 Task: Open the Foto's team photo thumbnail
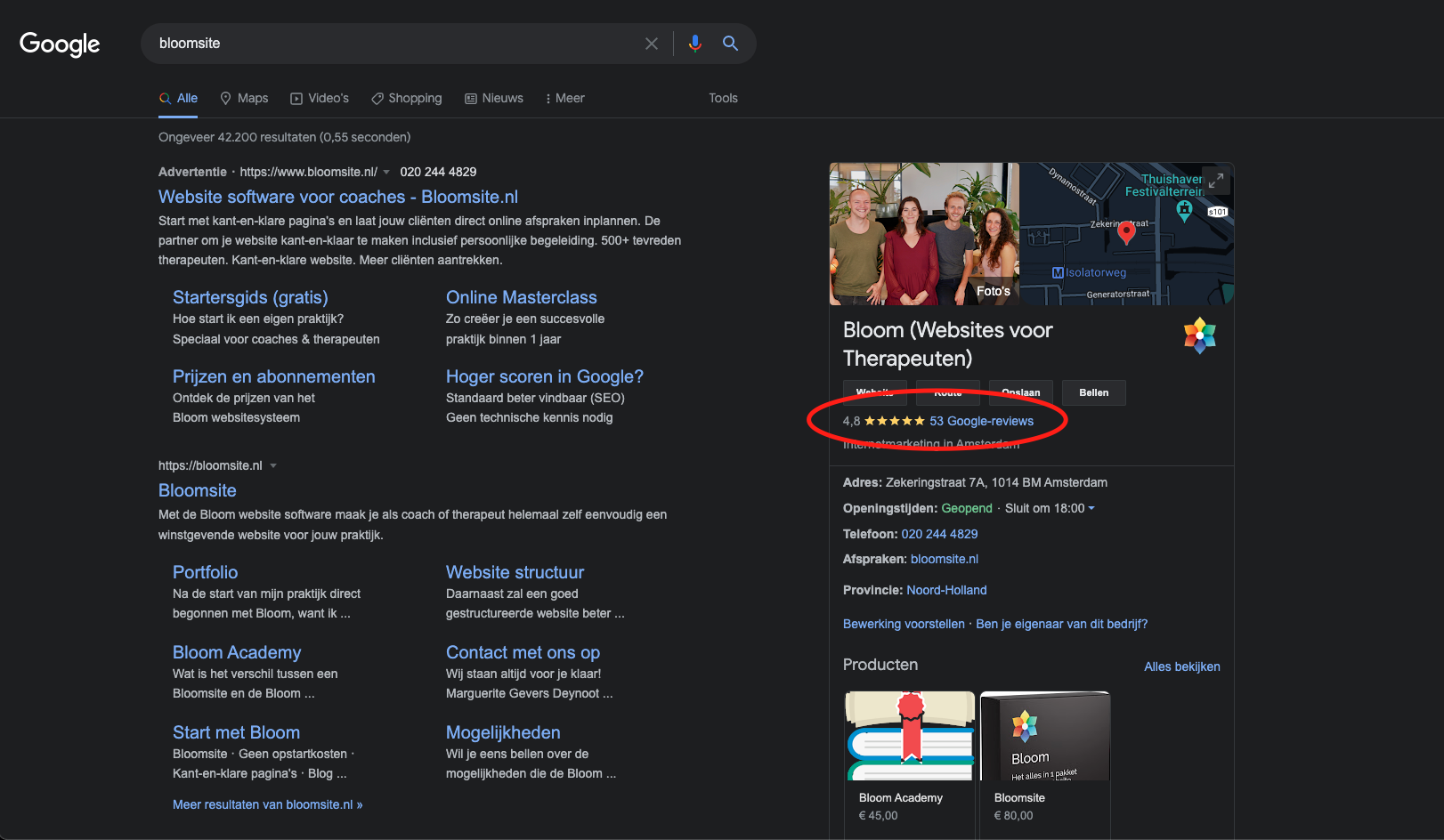pos(924,234)
